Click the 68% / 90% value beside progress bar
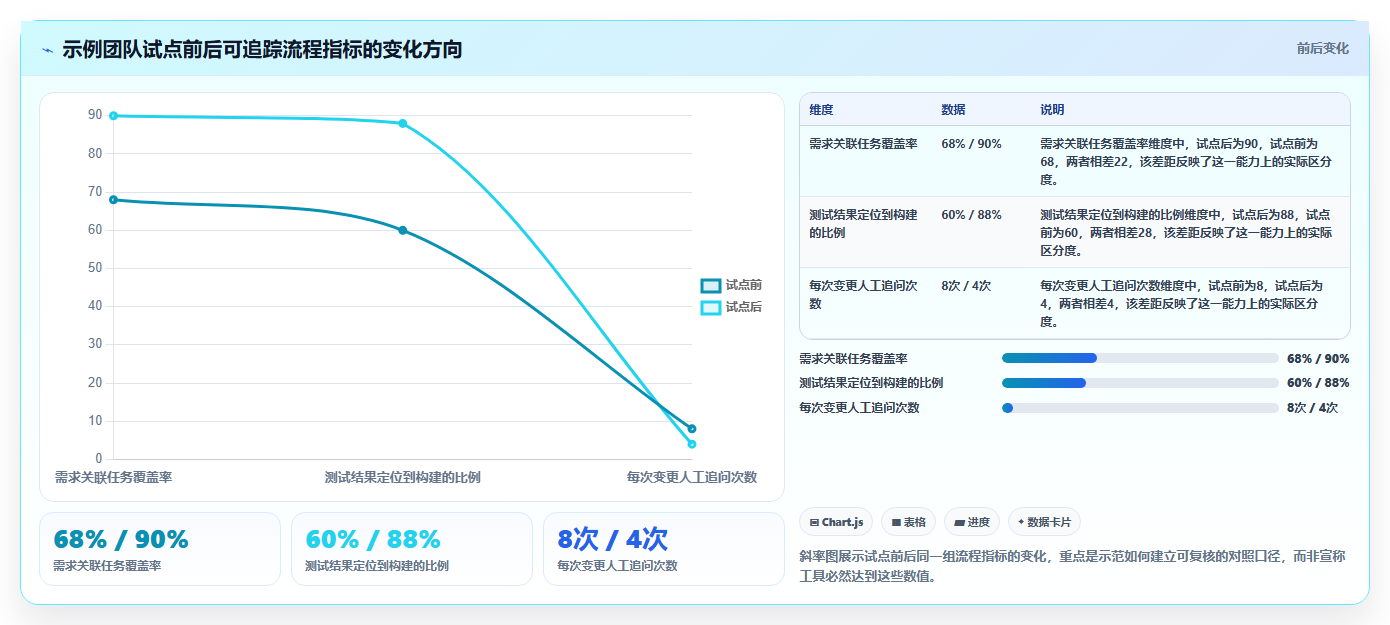The width and height of the screenshot is (1390, 625). point(1318,358)
